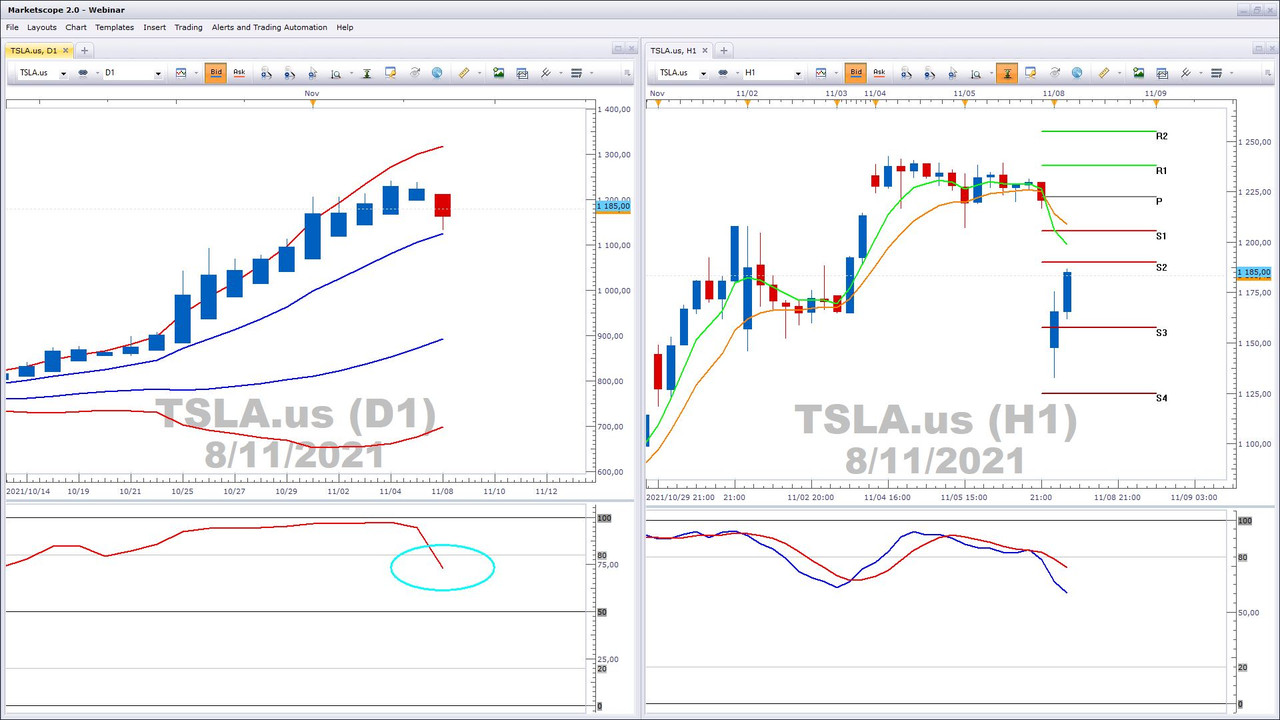Click list options icon in D1 toolbar

577,73
